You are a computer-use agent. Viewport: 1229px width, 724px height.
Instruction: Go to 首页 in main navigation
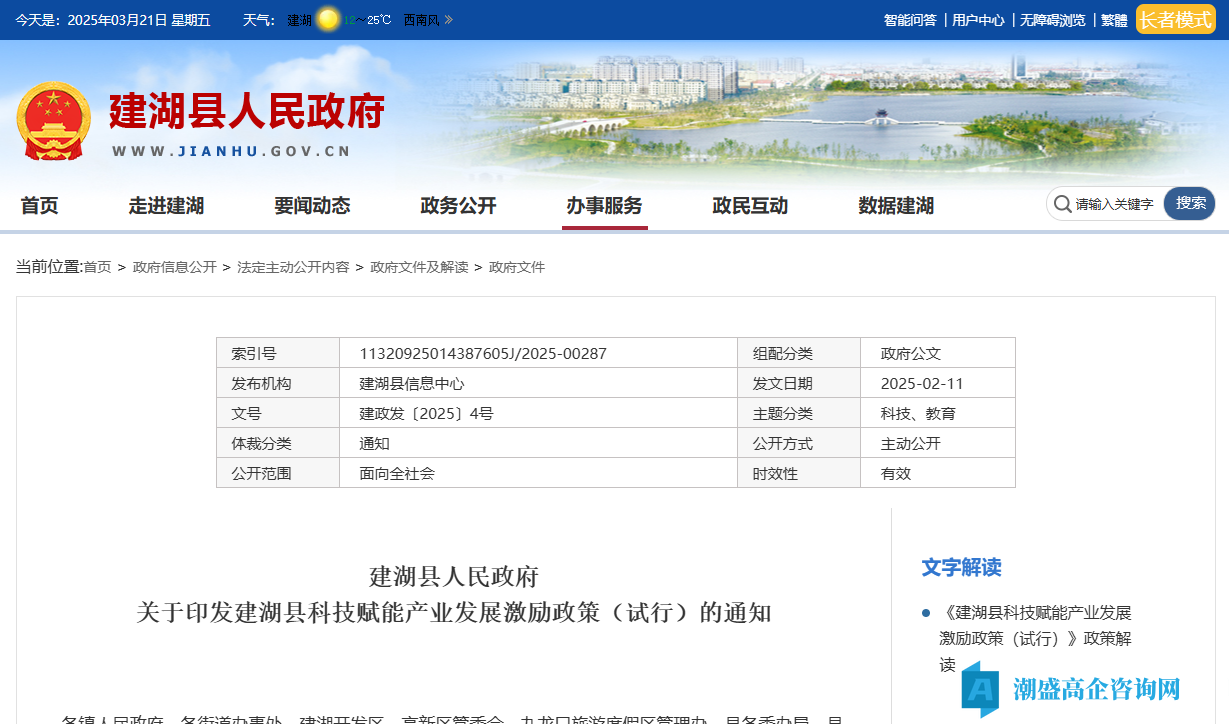click(40, 206)
